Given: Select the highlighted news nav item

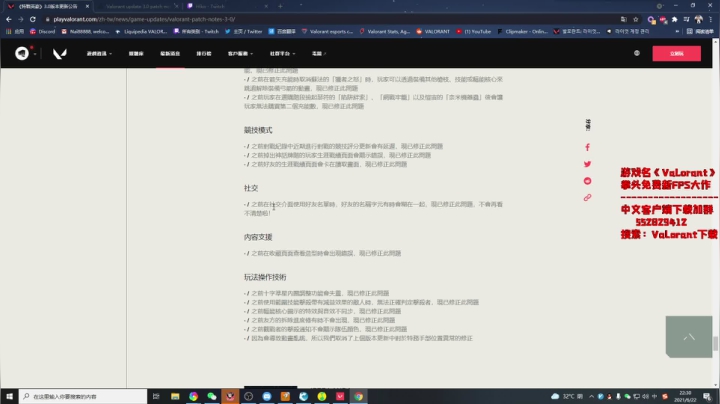Looking at the screenshot, I should pos(170,54).
